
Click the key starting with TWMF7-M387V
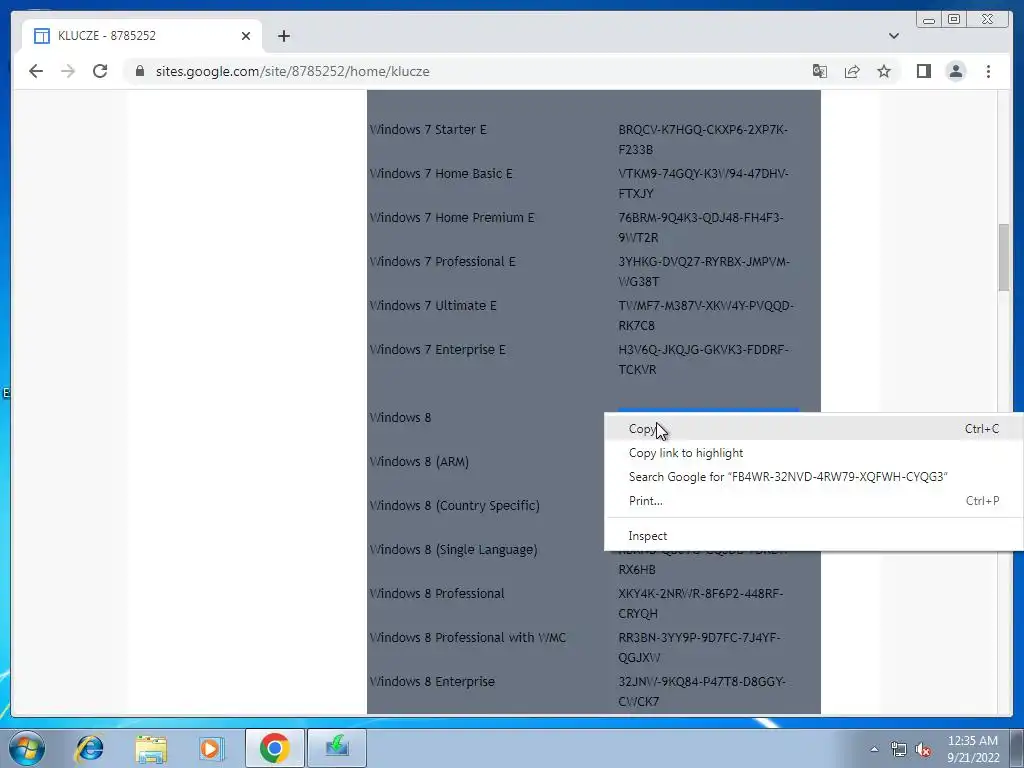(x=706, y=315)
